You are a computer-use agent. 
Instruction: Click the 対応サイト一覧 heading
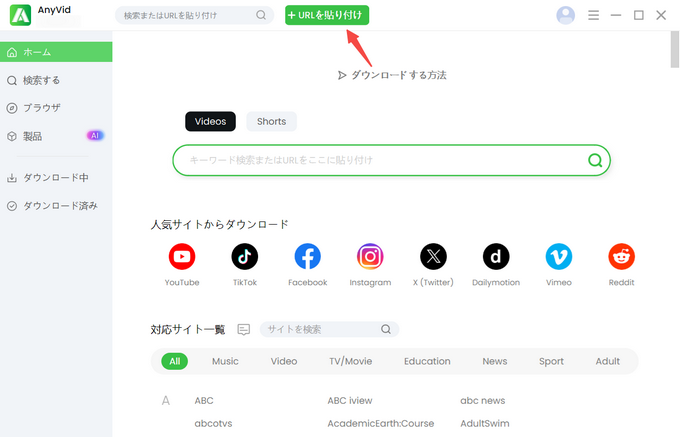point(188,329)
